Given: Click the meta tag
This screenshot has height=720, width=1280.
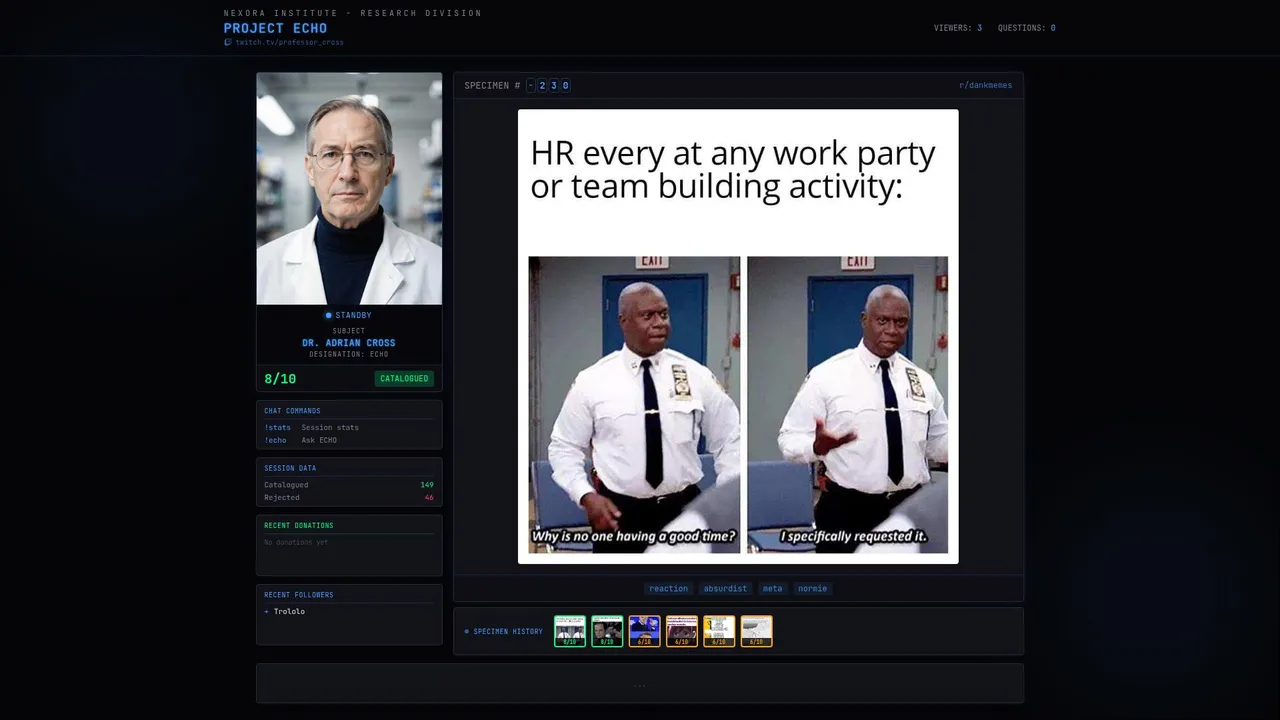Looking at the screenshot, I should coord(772,588).
